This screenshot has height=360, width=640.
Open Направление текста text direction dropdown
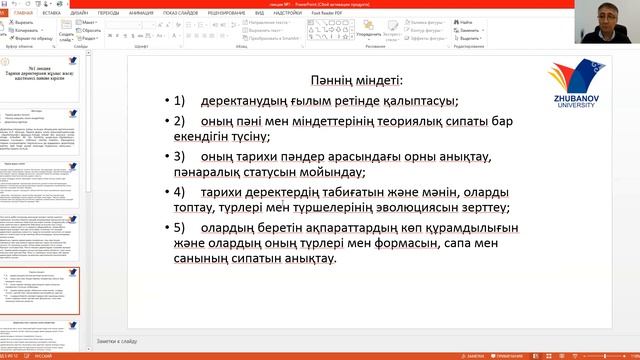pos(268,22)
